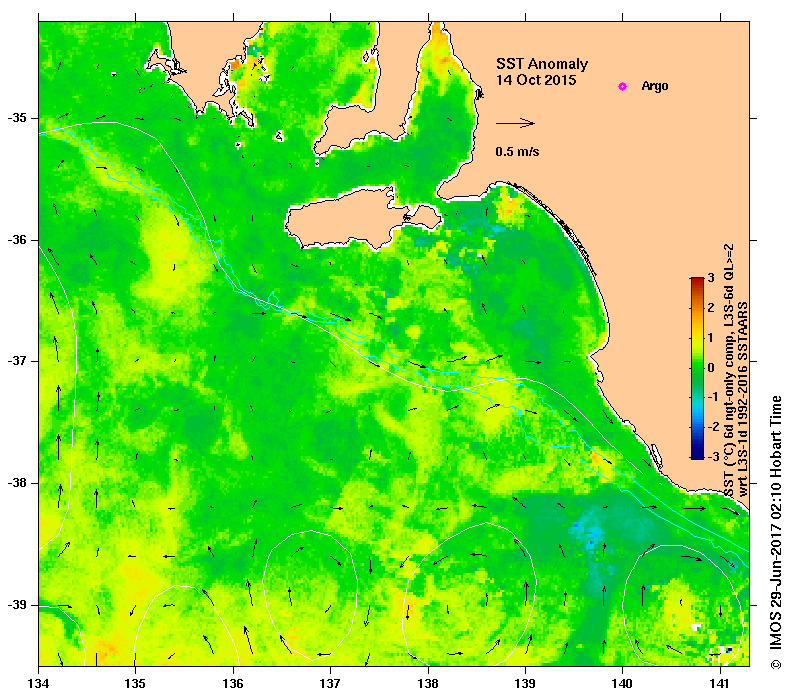Viewport: 791px width, 700px height.
Task: Click the color bar value 3
Action: click(711, 278)
